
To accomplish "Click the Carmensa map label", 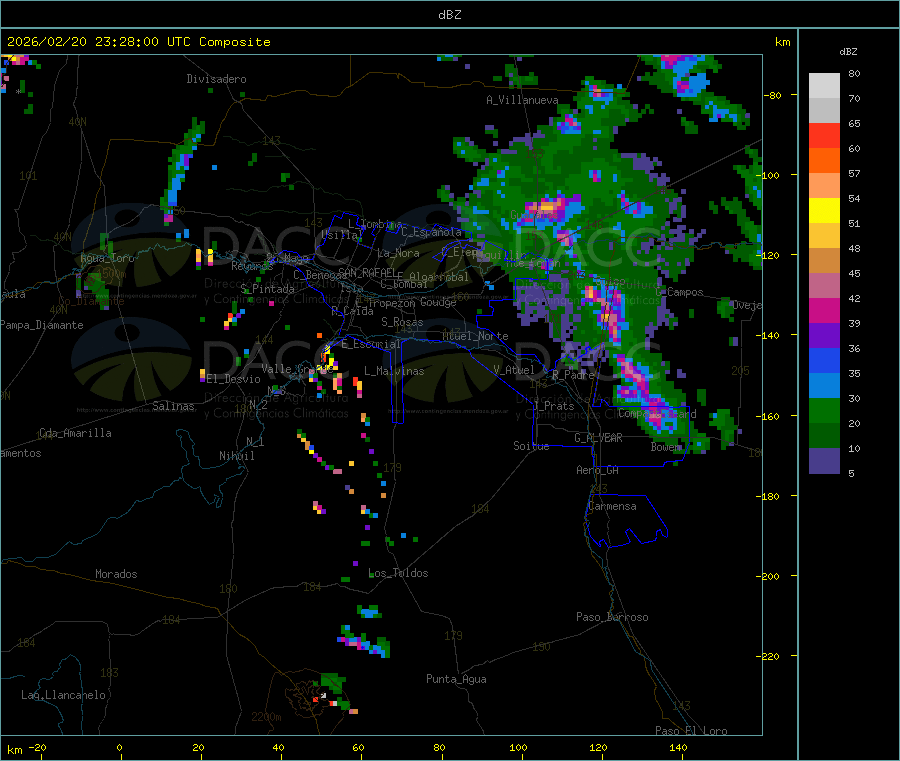I will pyautogui.click(x=612, y=506).
